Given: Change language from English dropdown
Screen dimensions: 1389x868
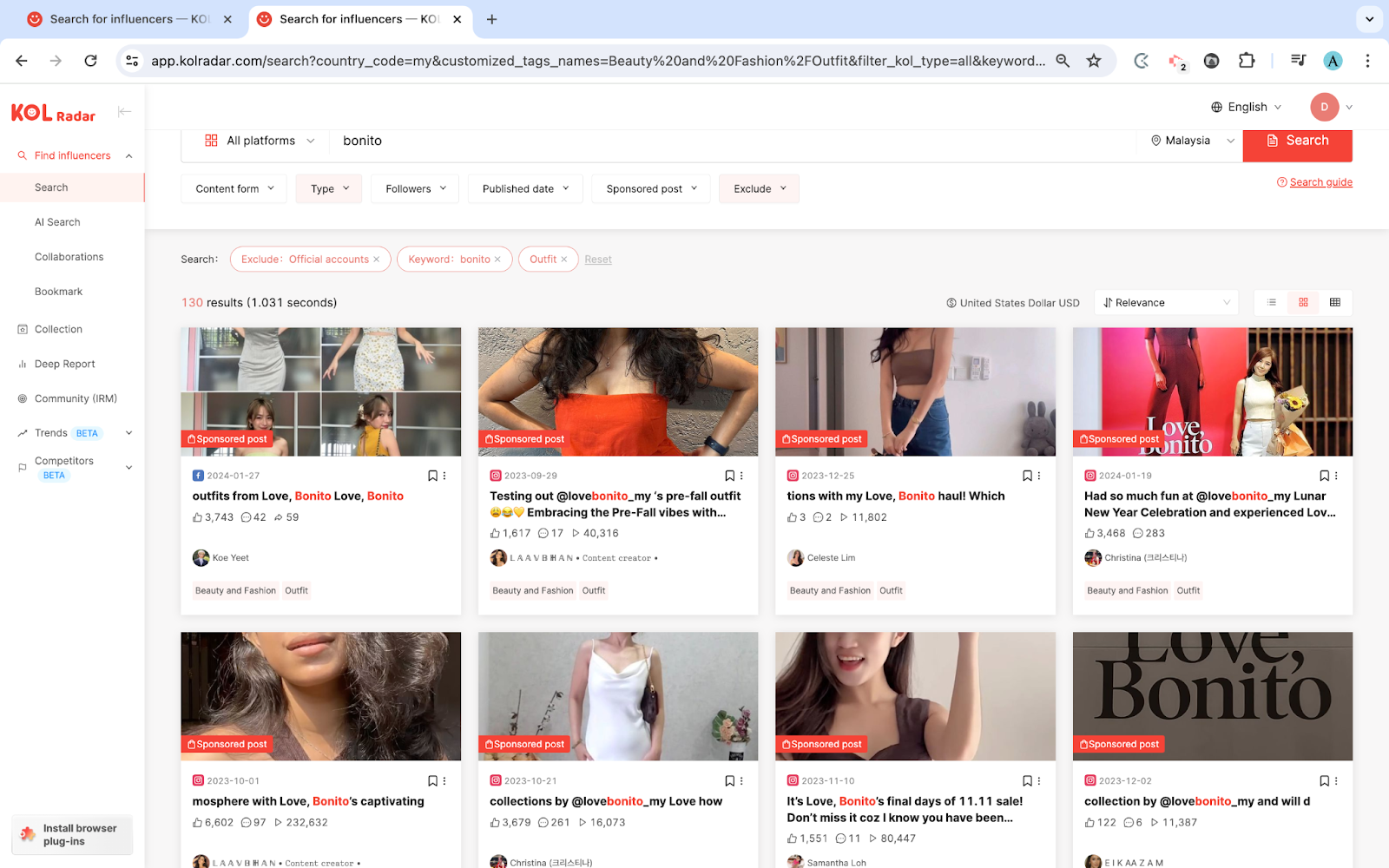Looking at the screenshot, I should pos(1246,107).
